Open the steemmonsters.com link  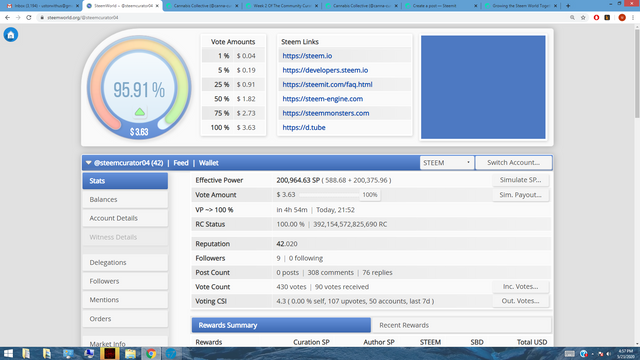[x=326, y=113]
